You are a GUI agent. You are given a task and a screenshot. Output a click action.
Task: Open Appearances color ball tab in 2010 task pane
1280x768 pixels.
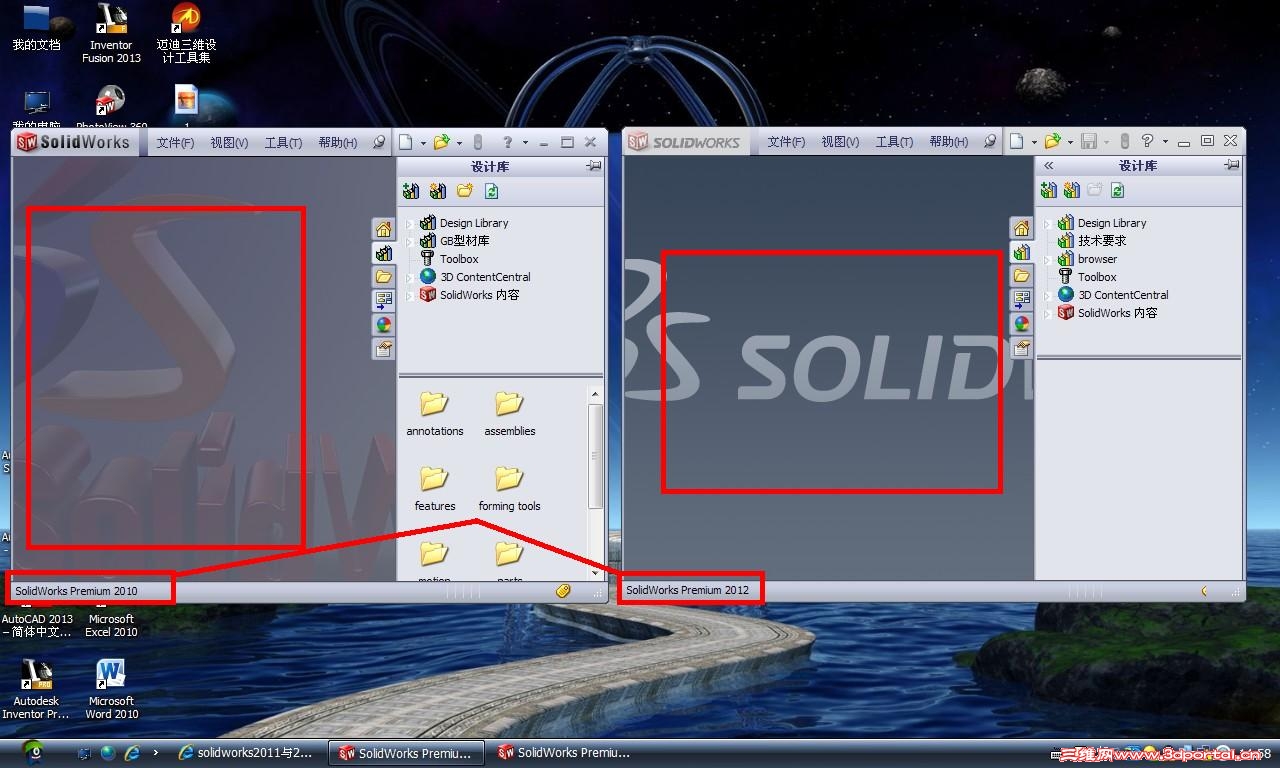pyautogui.click(x=383, y=325)
